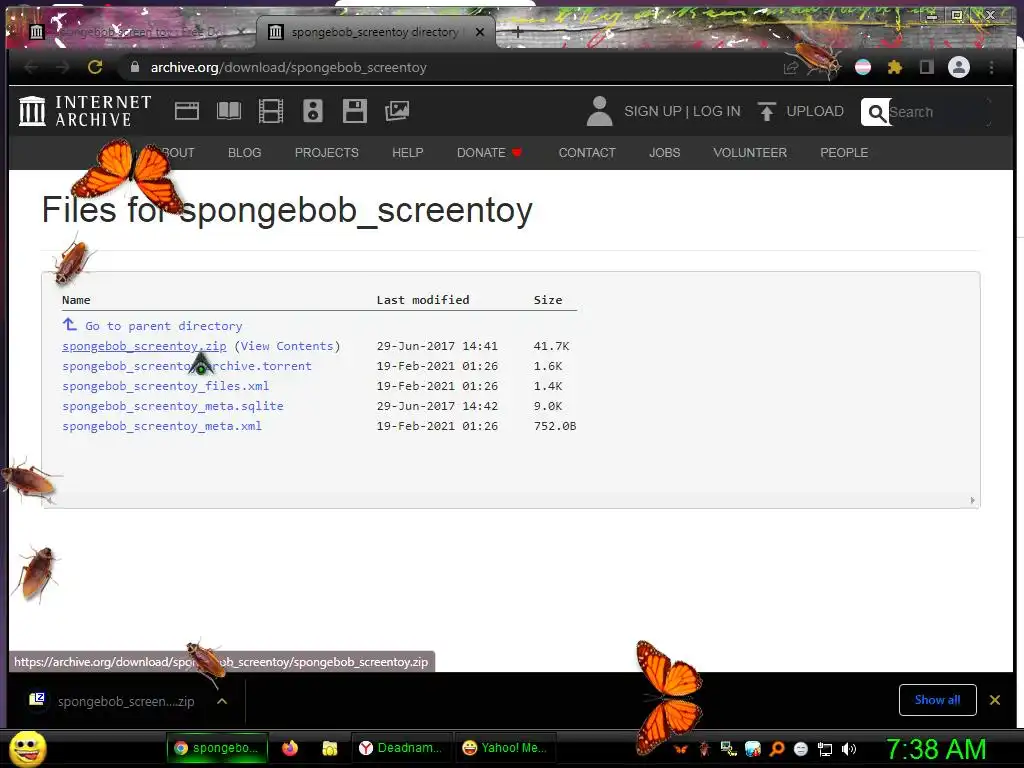
Task: Reload the page with refresh button
Action: pyautogui.click(x=95, y=67)
